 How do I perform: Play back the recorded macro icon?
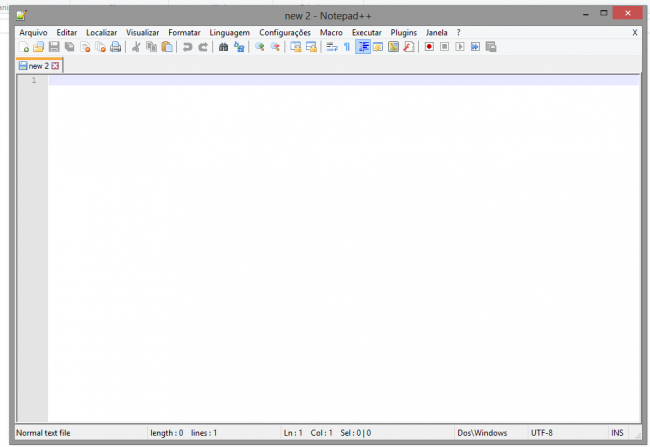pos(460,47)
